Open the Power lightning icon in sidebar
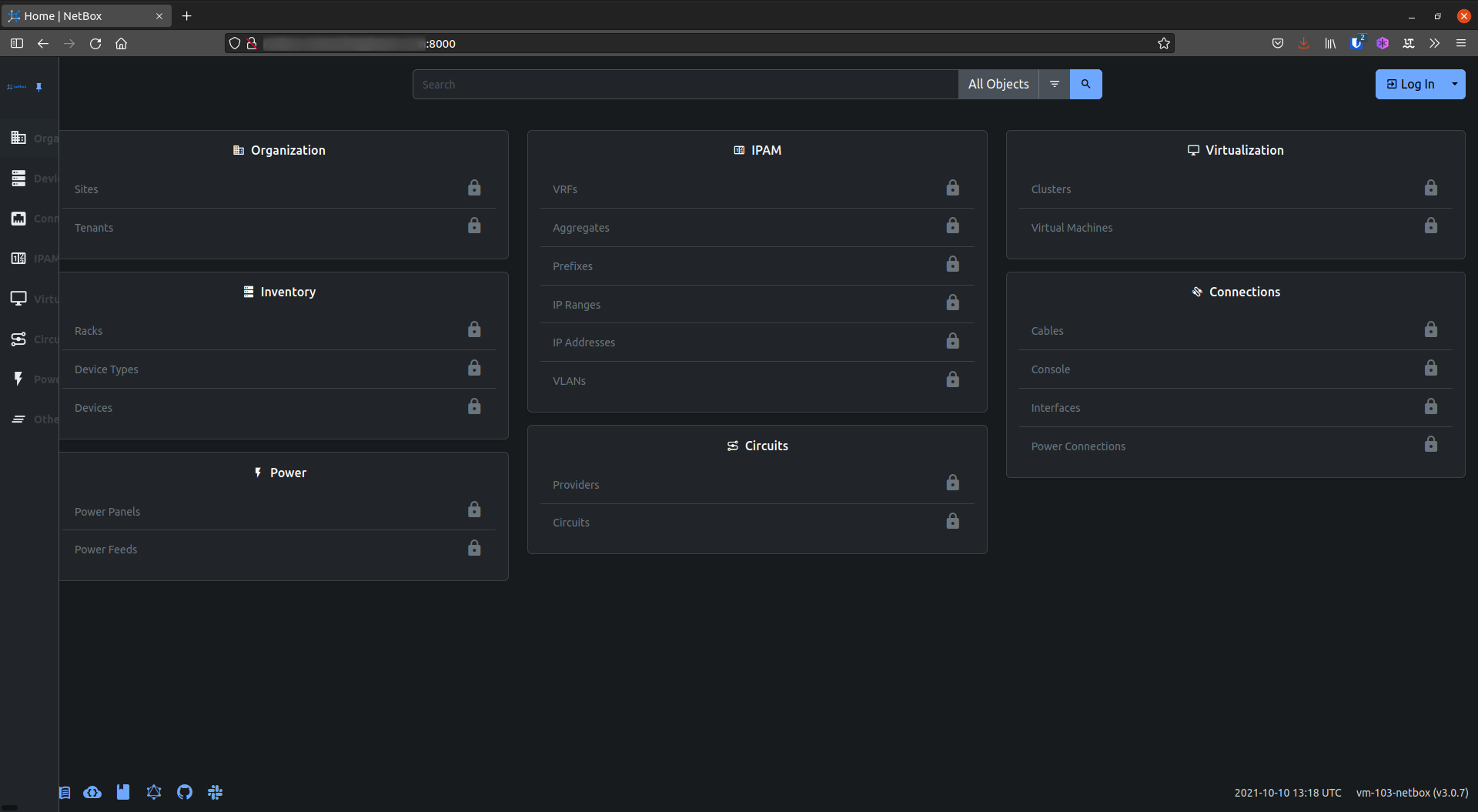This screenshot has height=812, width=1478. (x=18, y=379)
